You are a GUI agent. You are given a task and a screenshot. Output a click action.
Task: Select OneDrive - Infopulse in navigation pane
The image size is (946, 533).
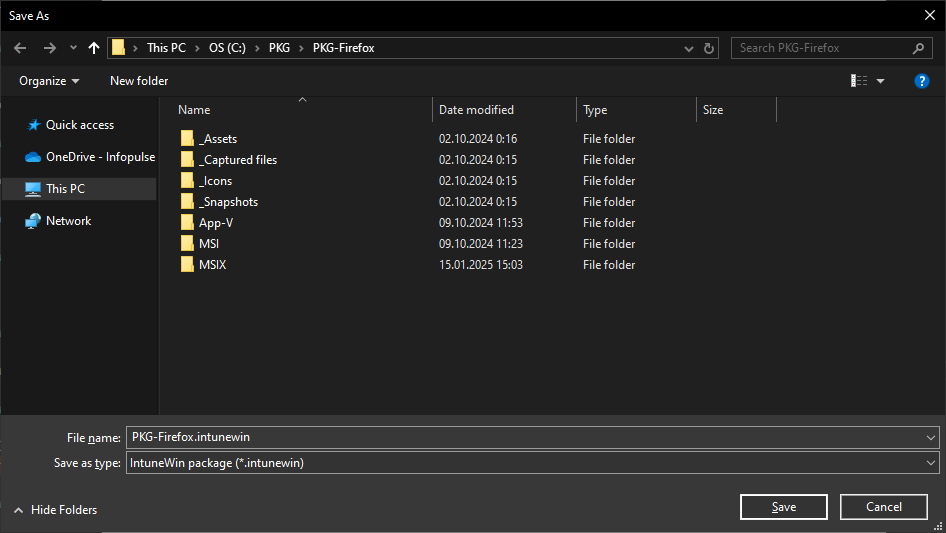100,157
